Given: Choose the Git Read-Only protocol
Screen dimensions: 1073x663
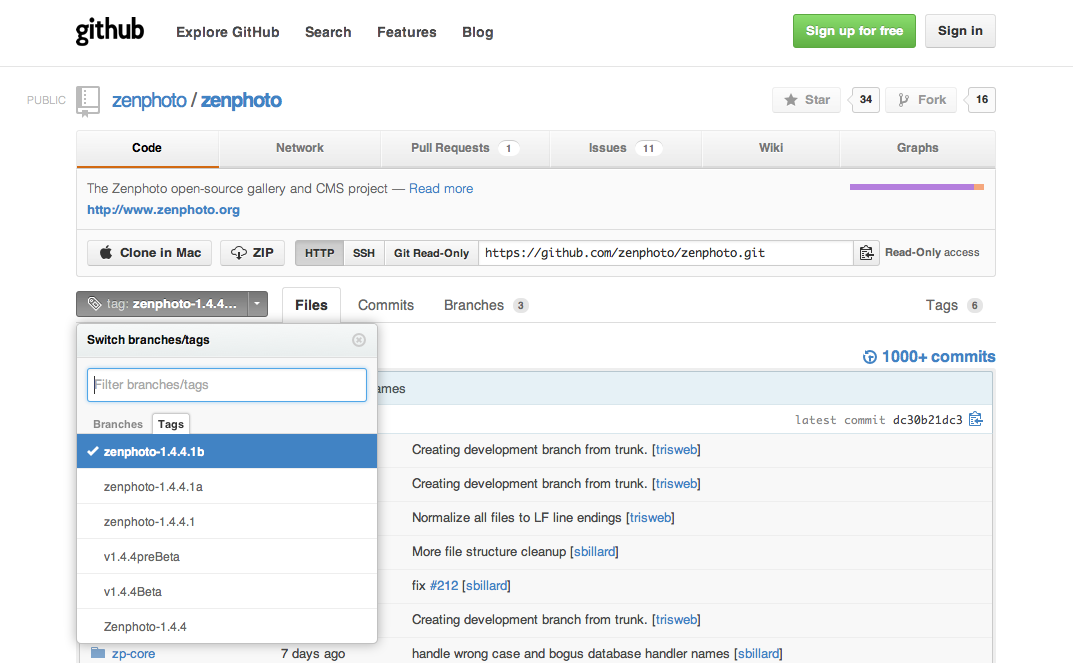Looking at the screenshot, I should coord(431,253).
